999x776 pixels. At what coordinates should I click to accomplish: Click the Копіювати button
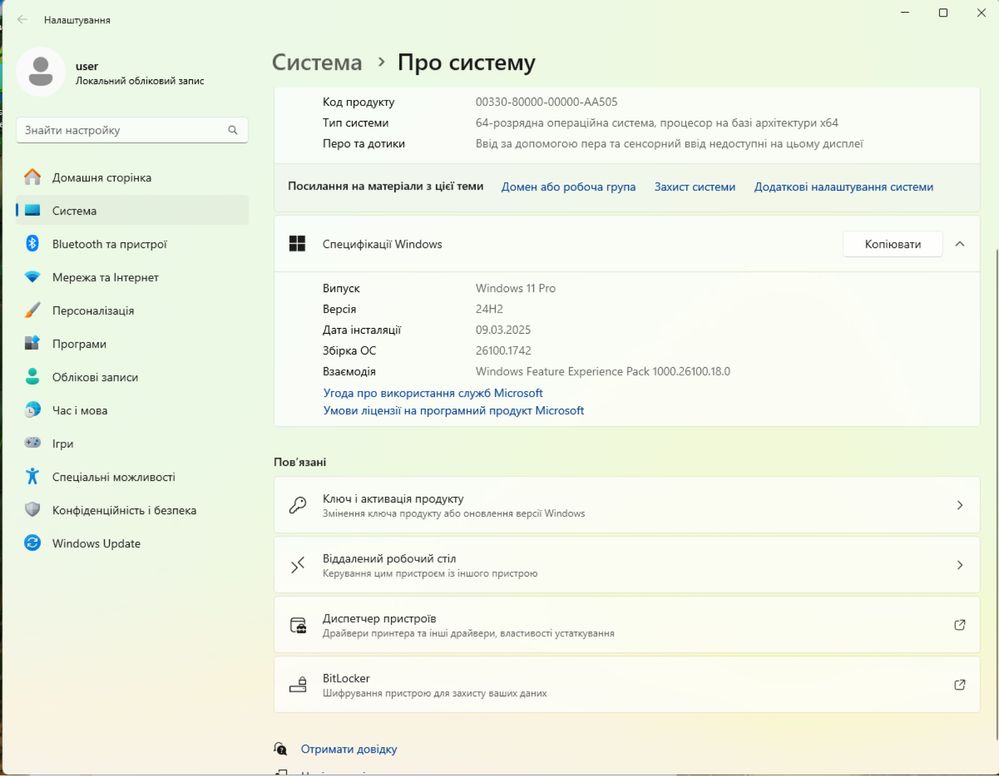(892, 244)
